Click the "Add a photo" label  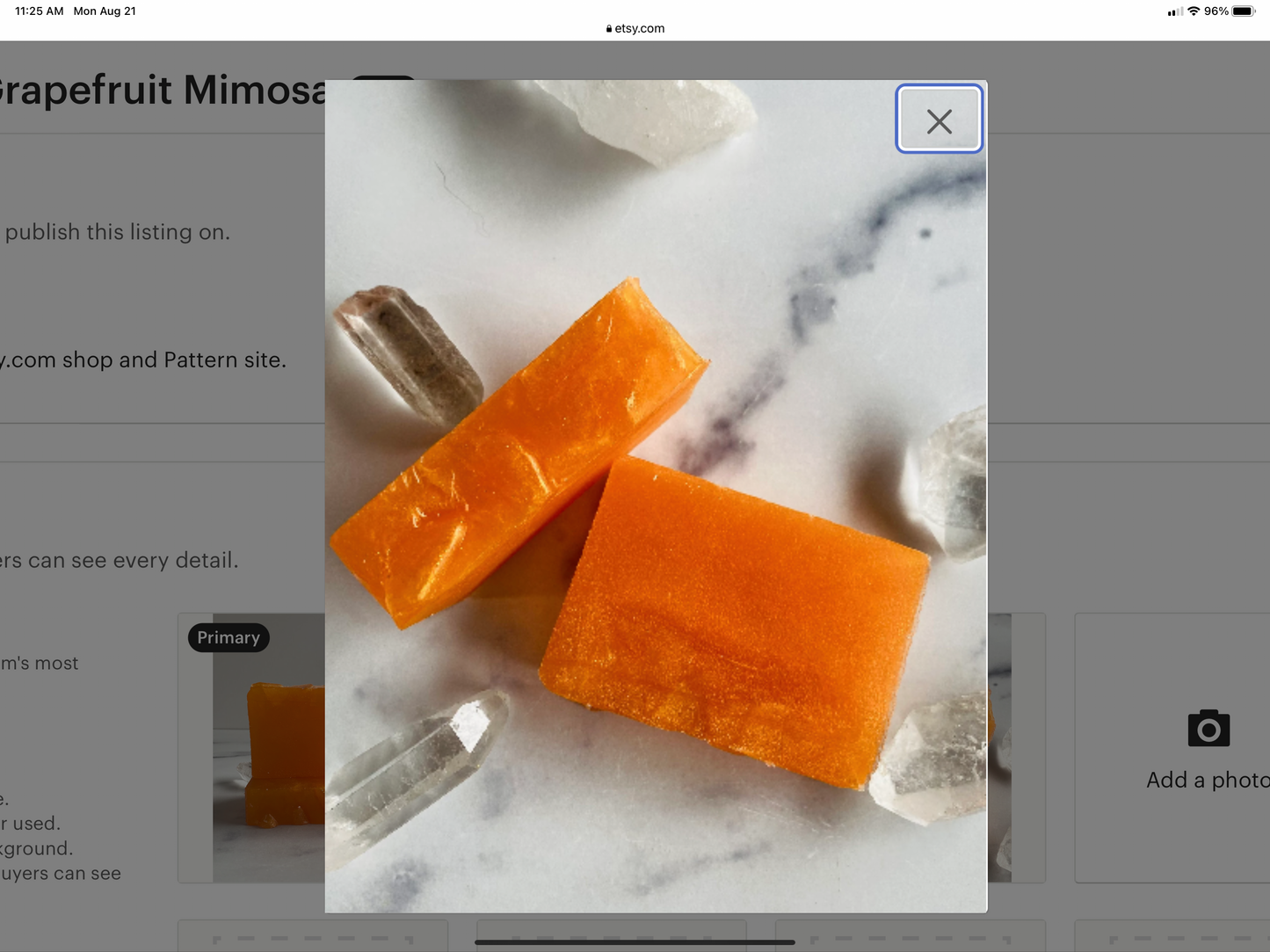click(1207, 780)
